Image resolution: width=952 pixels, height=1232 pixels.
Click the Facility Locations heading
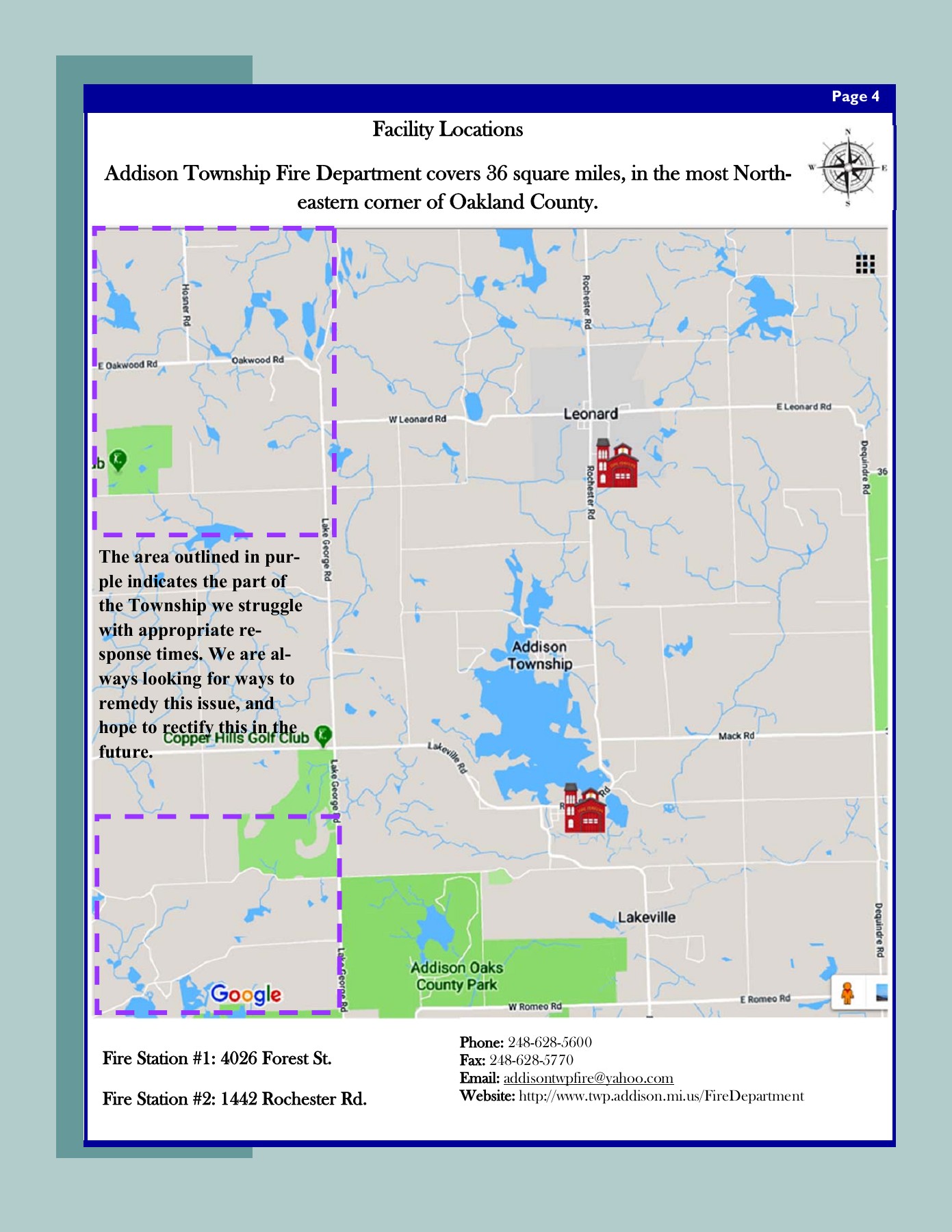pyautogui.click(x=448, y=129)
